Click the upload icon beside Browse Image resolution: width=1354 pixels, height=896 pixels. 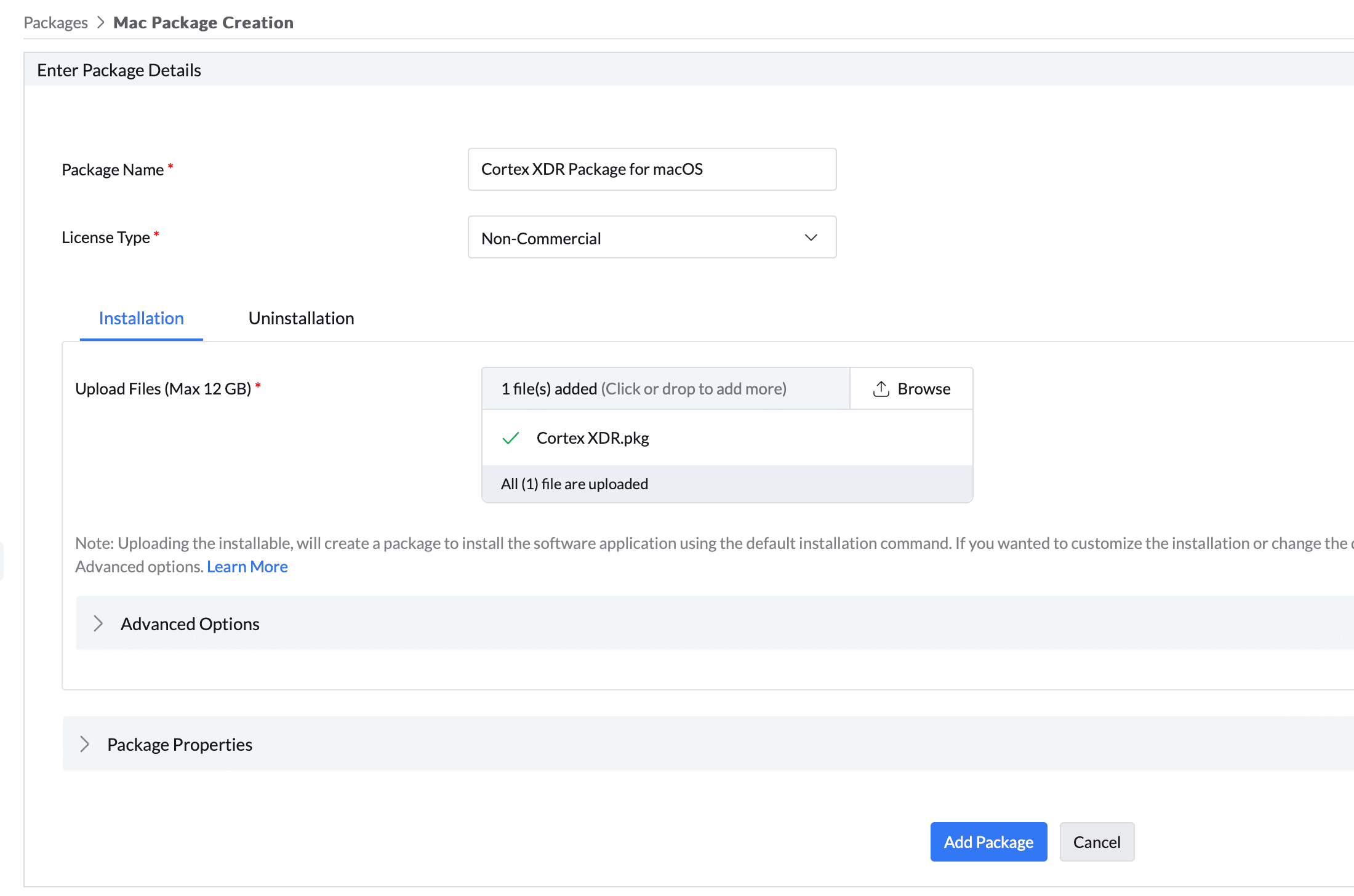click(881, 389)
